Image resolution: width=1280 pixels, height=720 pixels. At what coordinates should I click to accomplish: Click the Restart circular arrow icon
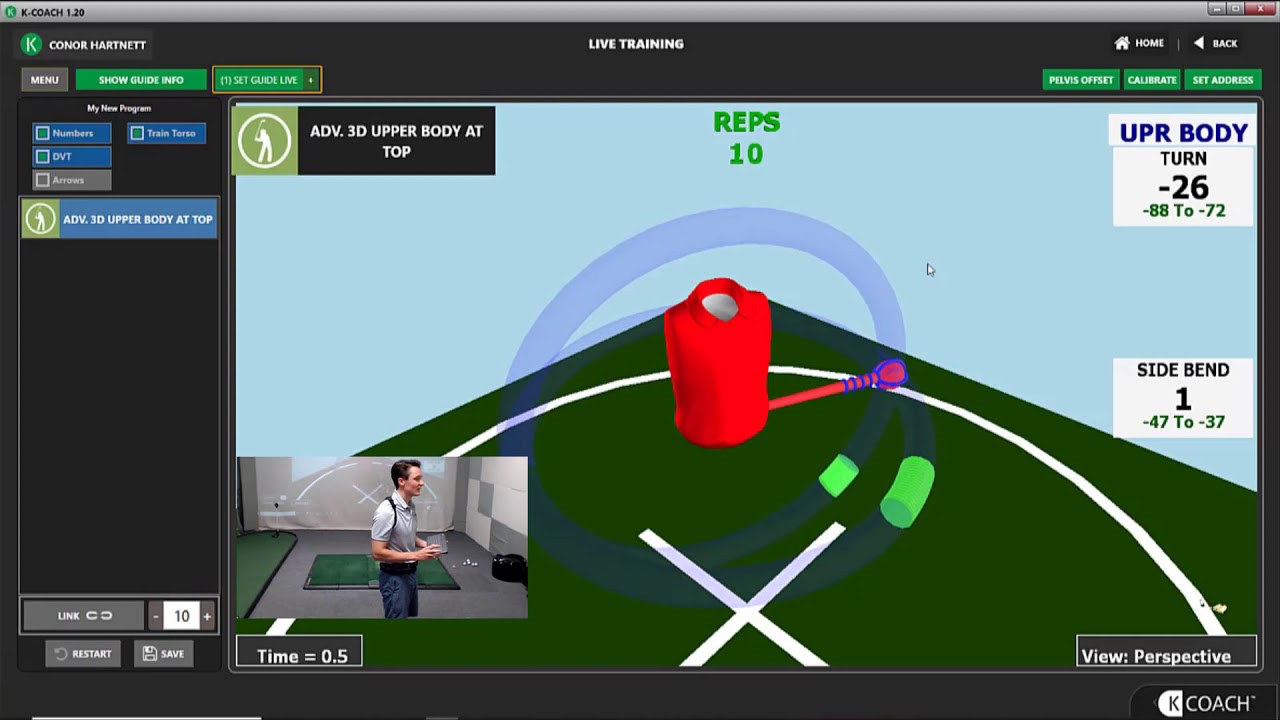click(x=60, y=654)
